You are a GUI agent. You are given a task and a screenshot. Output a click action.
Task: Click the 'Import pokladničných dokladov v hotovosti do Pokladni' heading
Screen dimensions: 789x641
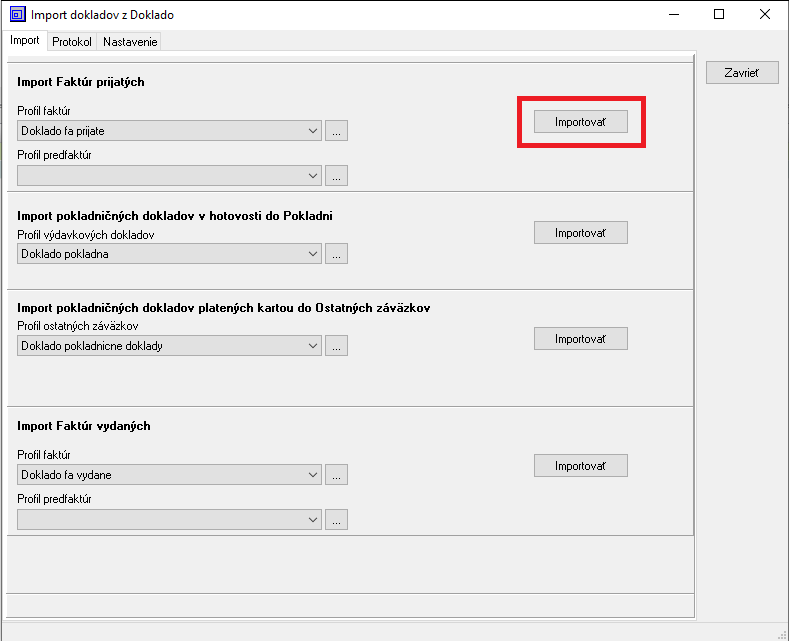tap(175, 216)
